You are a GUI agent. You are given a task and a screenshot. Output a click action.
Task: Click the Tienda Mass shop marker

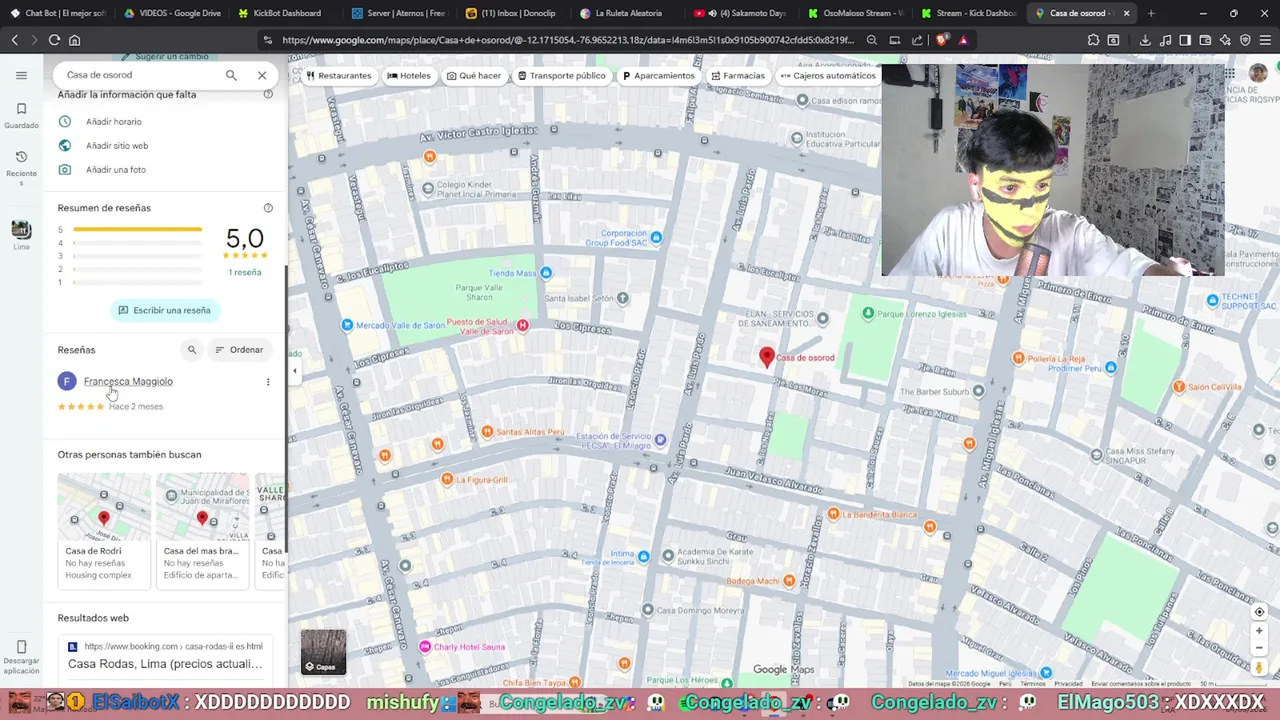pos(545,272)
